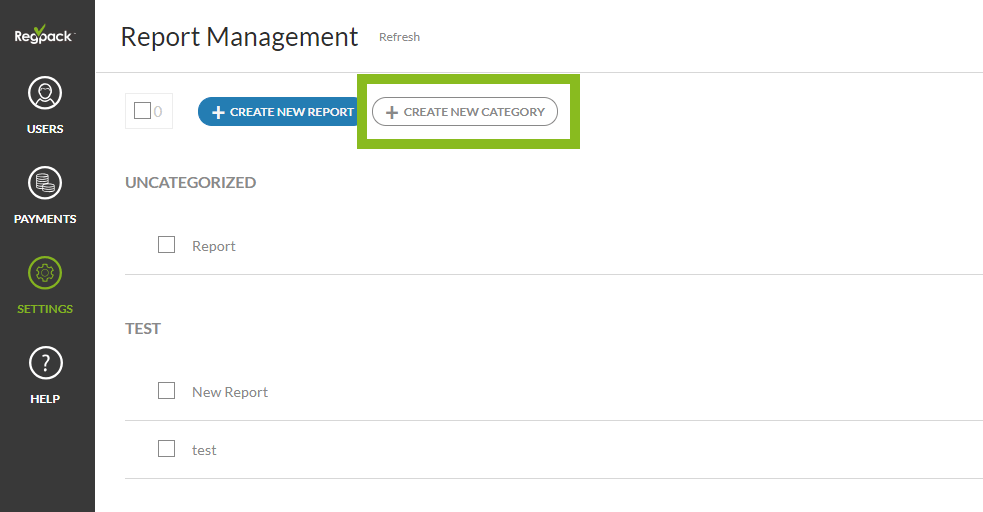Collapse the Uncategorized category header
Screen dimensions: 983x512
(190, 182)
